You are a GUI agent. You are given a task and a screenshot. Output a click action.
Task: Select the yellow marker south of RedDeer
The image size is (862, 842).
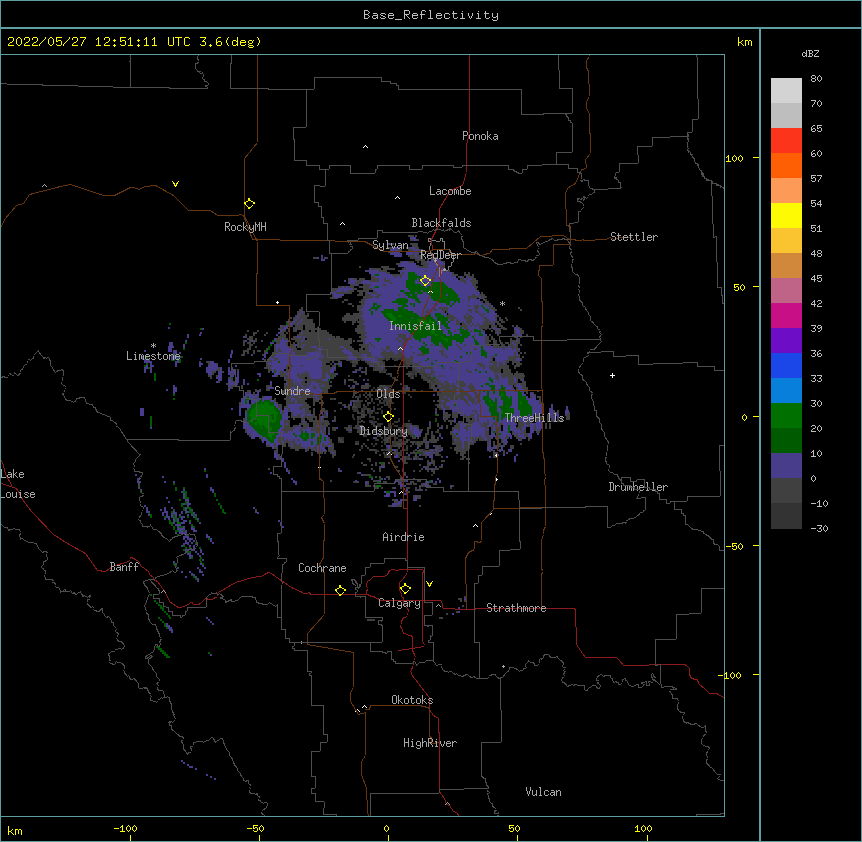click(x=425, y=281)
